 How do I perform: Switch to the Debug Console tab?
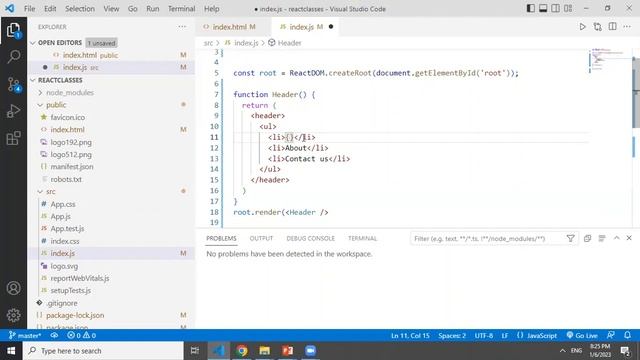tap(310, 238)
